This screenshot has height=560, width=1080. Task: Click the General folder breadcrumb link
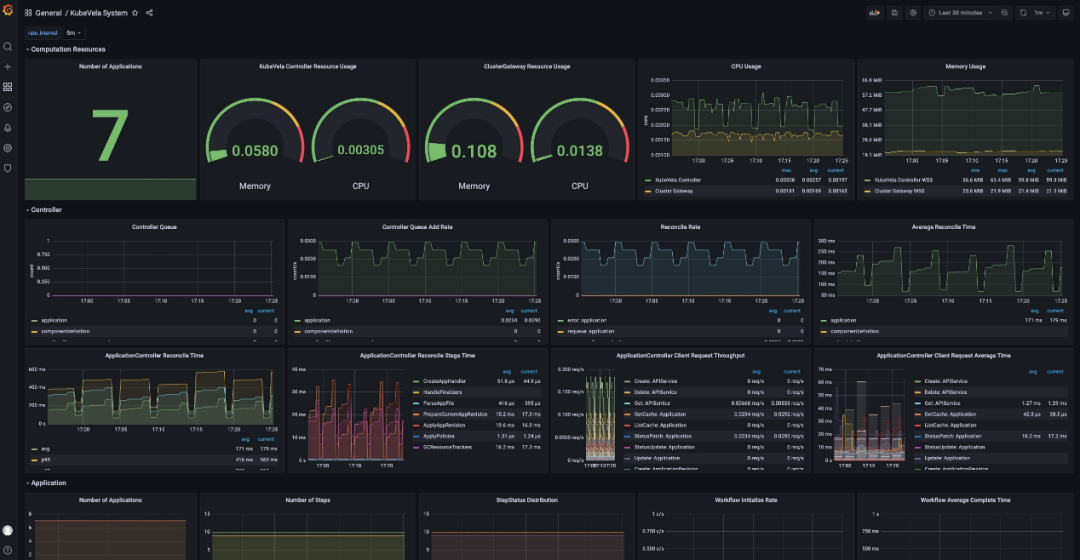coord(48,13)
